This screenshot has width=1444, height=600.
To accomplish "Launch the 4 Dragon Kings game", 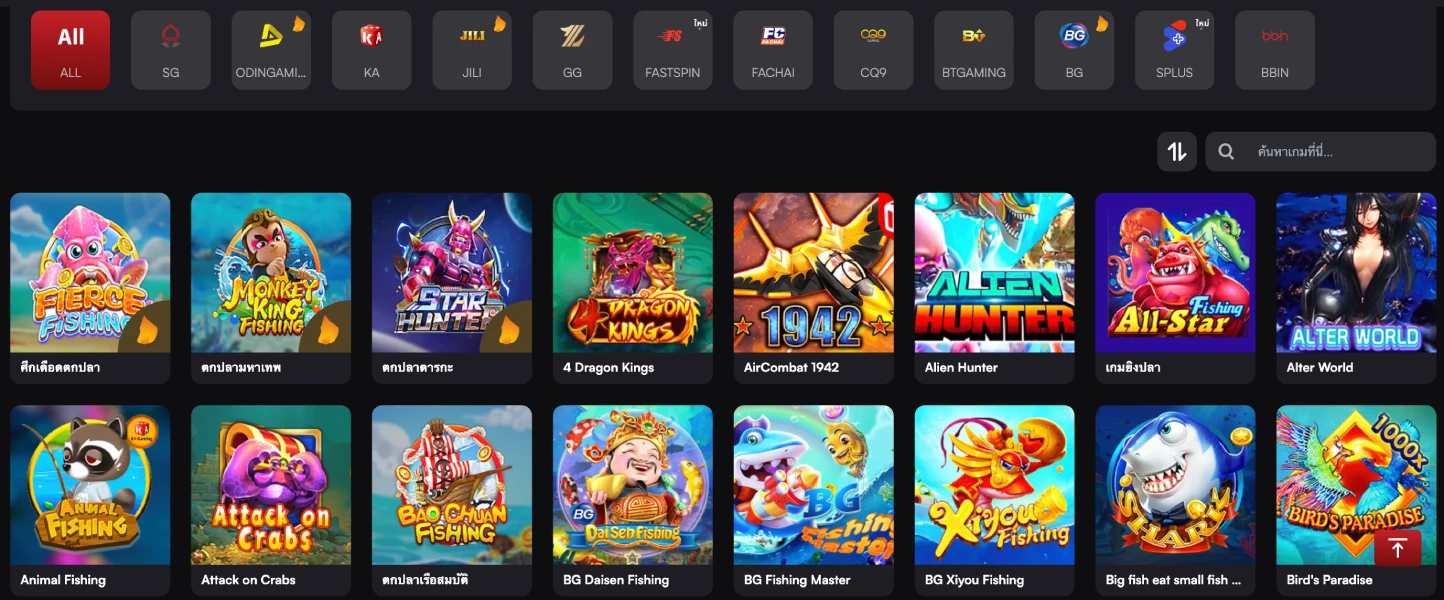I will pos(633,272).
